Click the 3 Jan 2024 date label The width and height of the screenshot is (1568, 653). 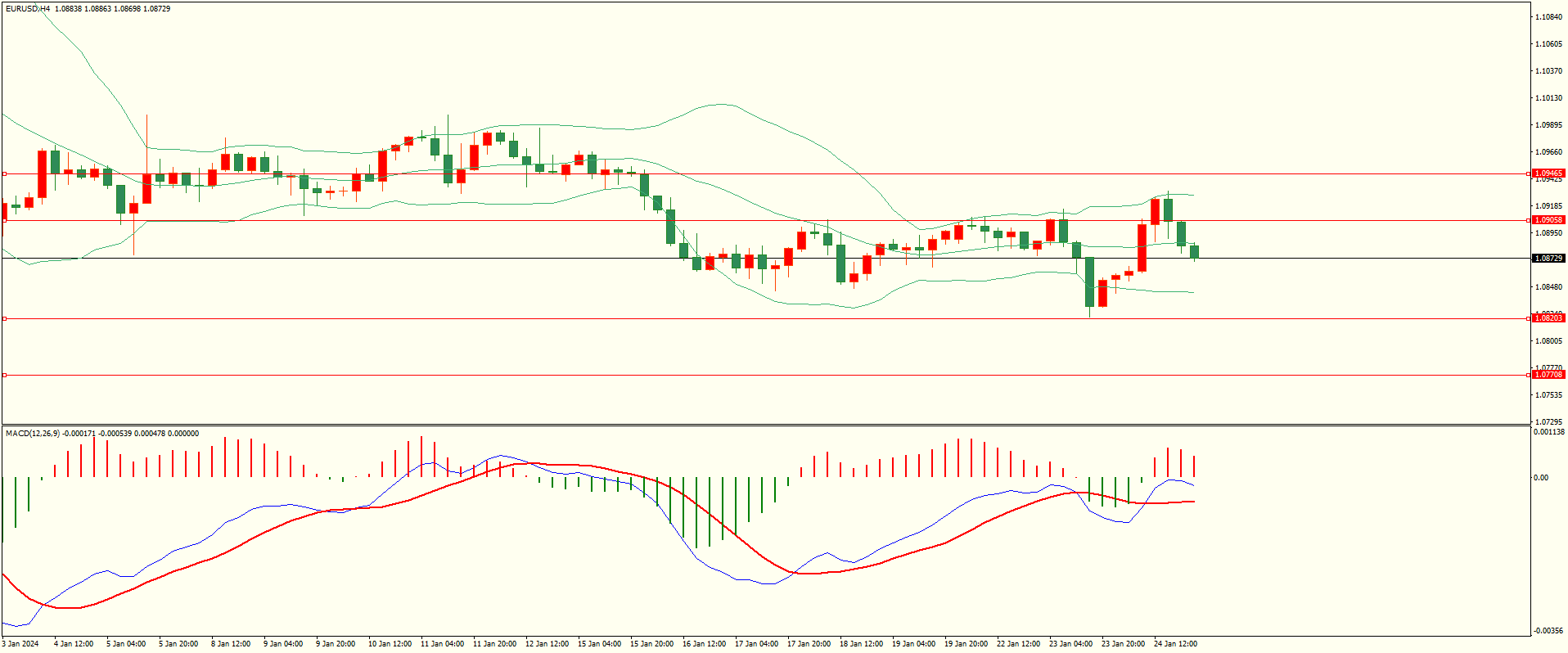[20, 644]
